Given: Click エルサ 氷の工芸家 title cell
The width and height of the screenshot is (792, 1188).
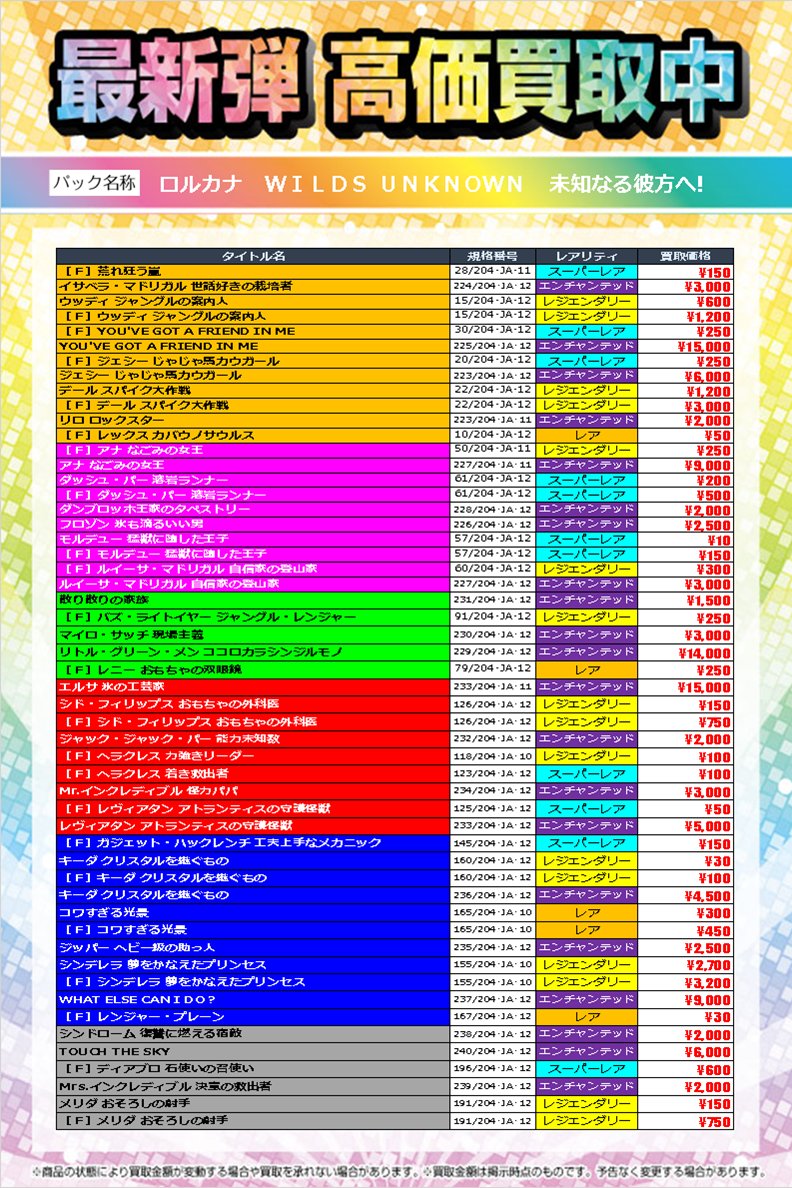Looking at the screenshot, I should point(253,687).
